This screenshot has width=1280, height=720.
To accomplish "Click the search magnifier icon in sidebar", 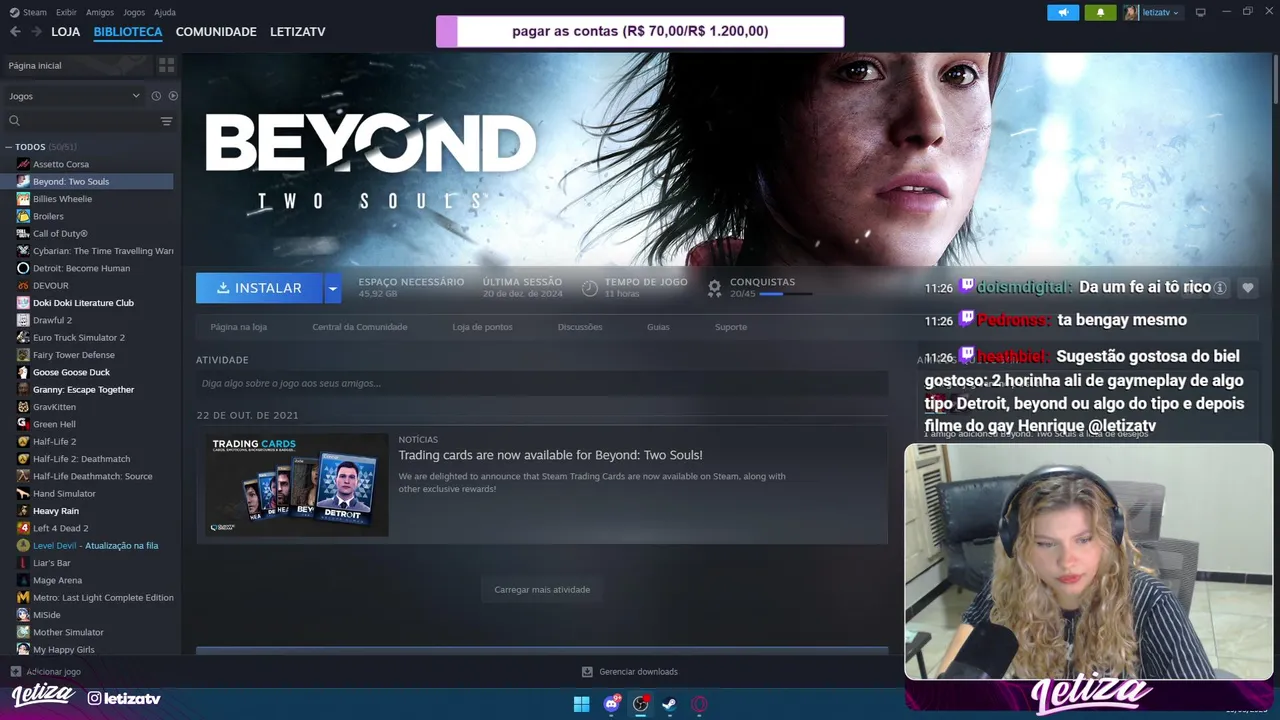I will pyautogui.click(x=15, y=121).
